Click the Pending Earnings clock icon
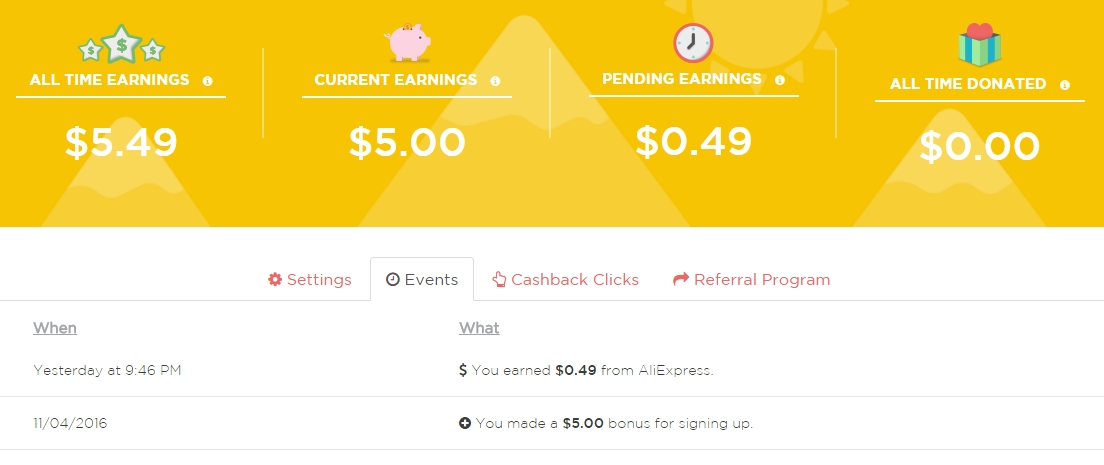The height and width of the screenshot is (465, 1104). pyautogui.click(x=694, y=42)
